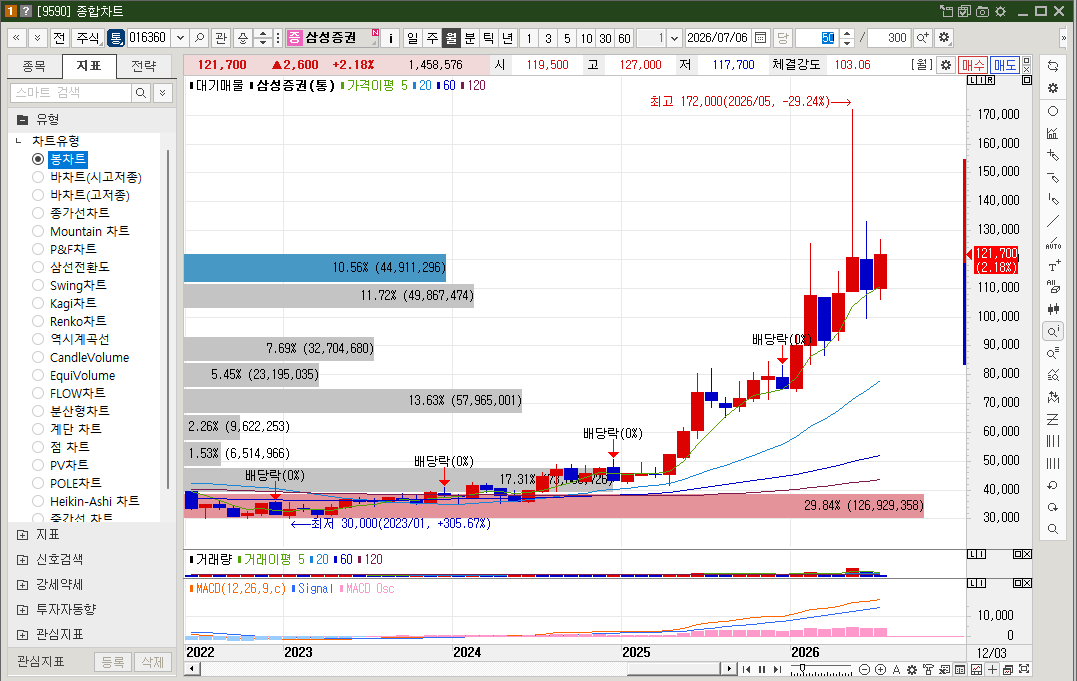
Task: Click the zoom out minus circle icon
Action: pyautogui.click(x=865, y=669)
